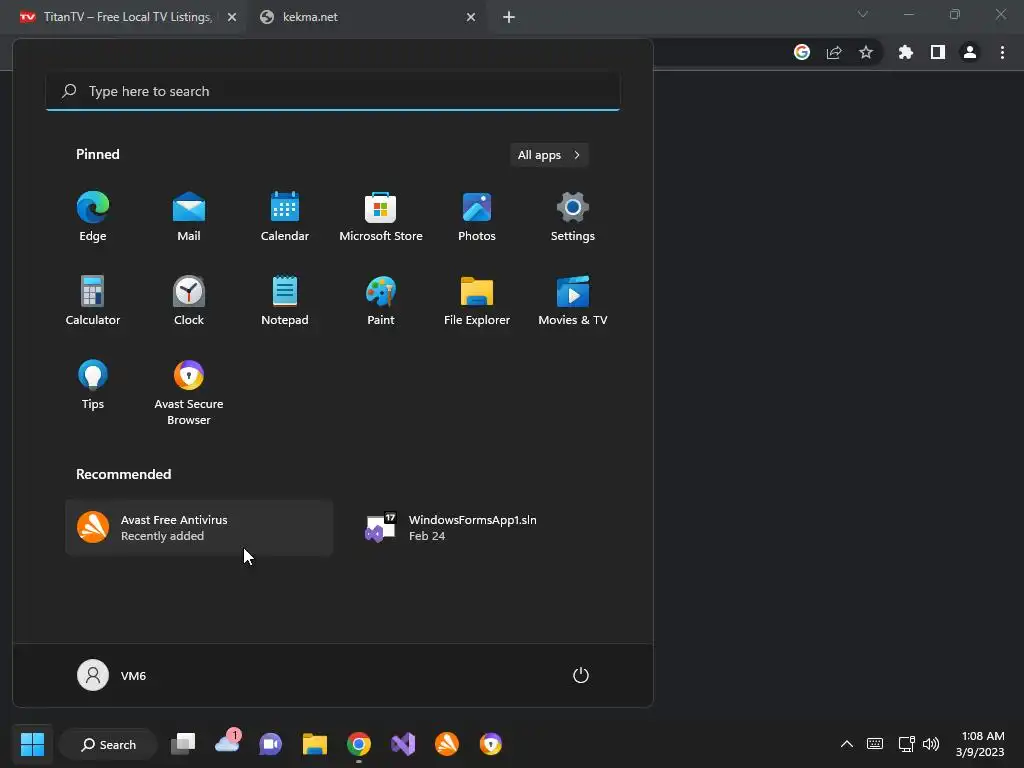1024x768 pixels.
Task: Open File Explorer pinned app
Action: pyautogui.click(x=477, y=300)
